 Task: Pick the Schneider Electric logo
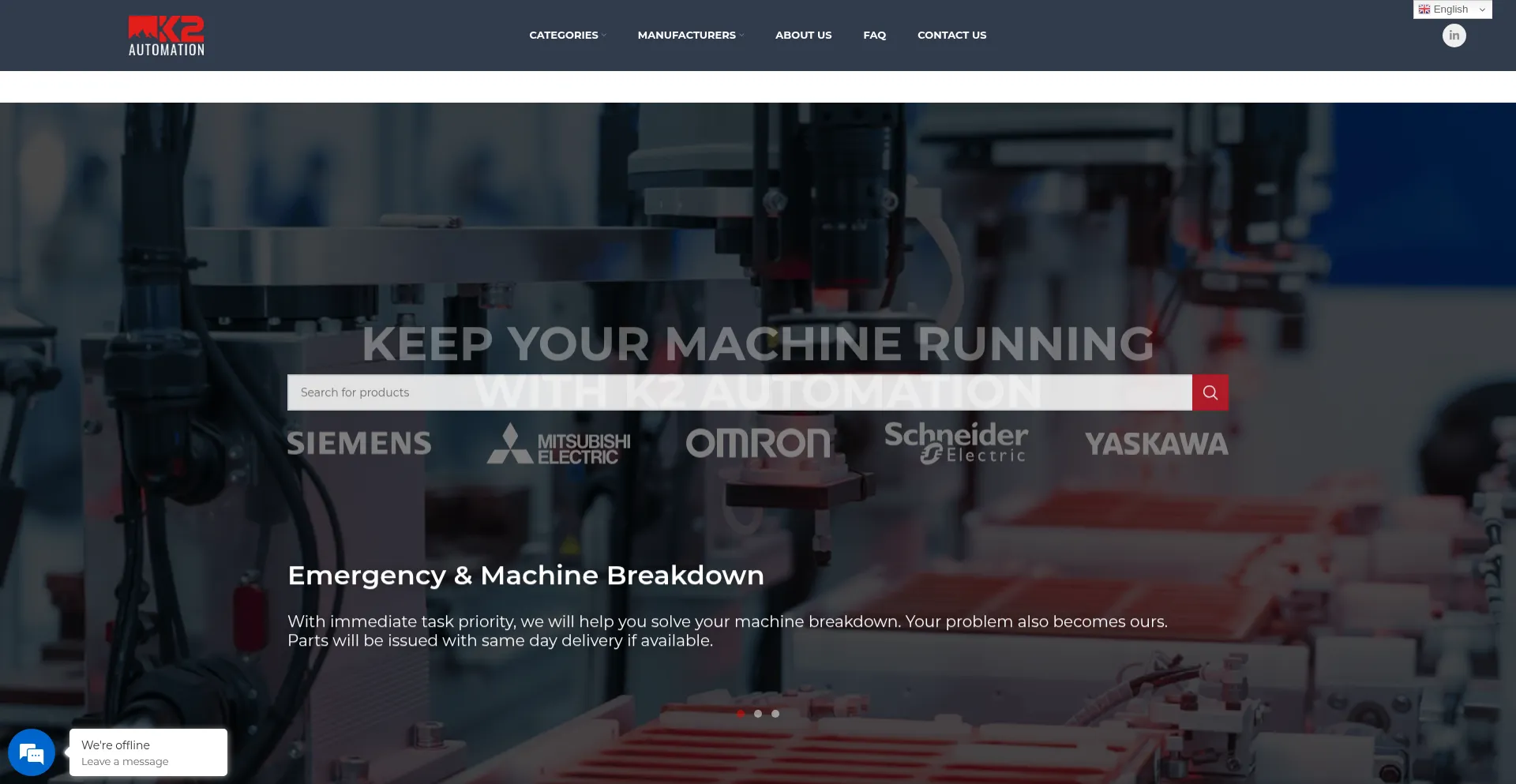tap(956, 442)
